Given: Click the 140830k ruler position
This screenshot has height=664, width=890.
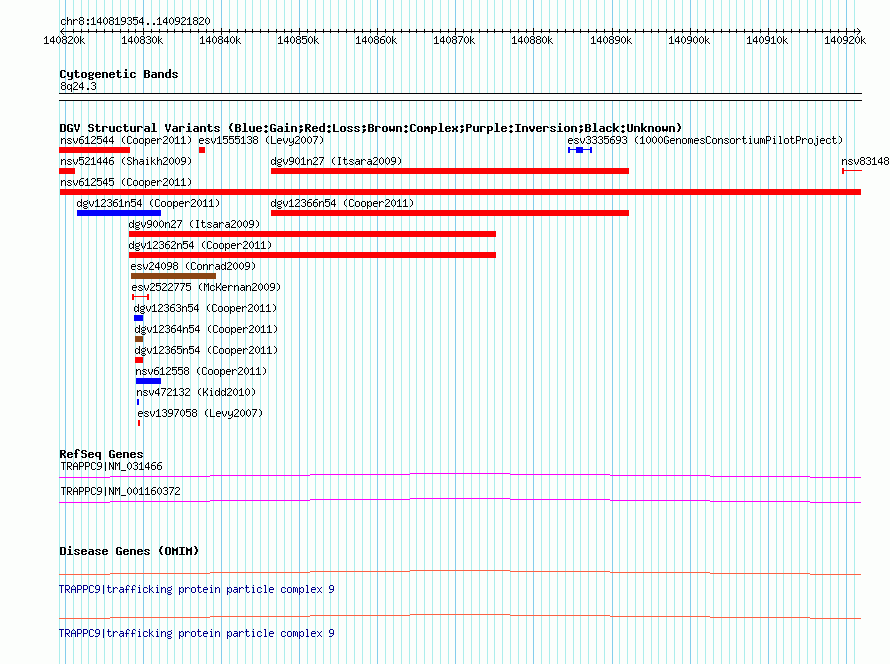Looking at the screenshot, I should pyautogui.click(x=142, y=40).
